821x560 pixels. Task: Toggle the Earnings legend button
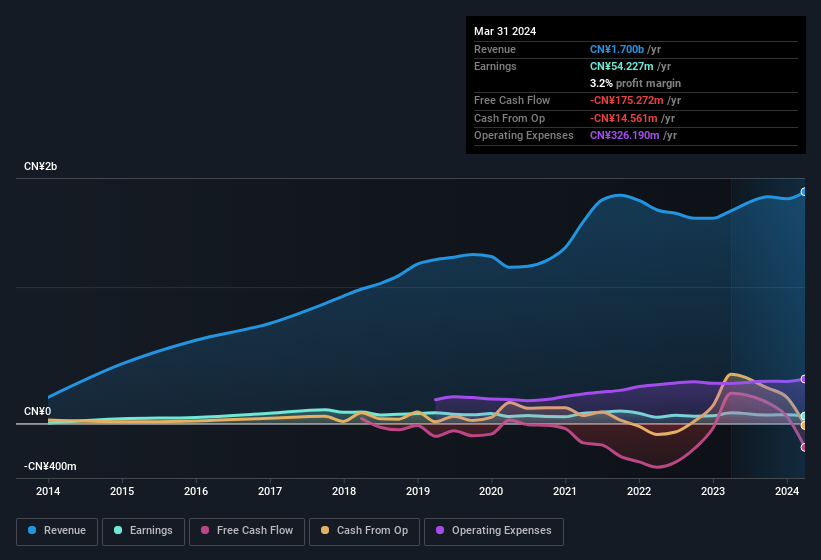(143, 531)
